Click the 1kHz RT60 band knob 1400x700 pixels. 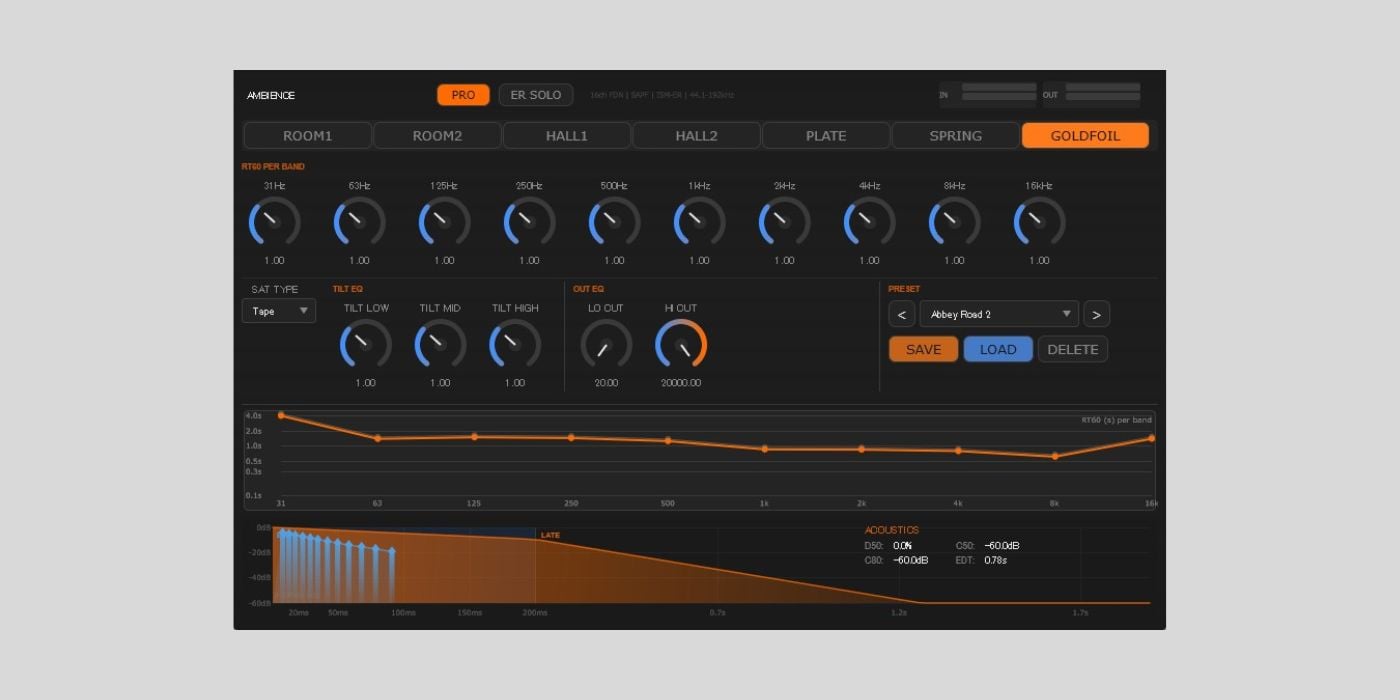click(699, 221)
